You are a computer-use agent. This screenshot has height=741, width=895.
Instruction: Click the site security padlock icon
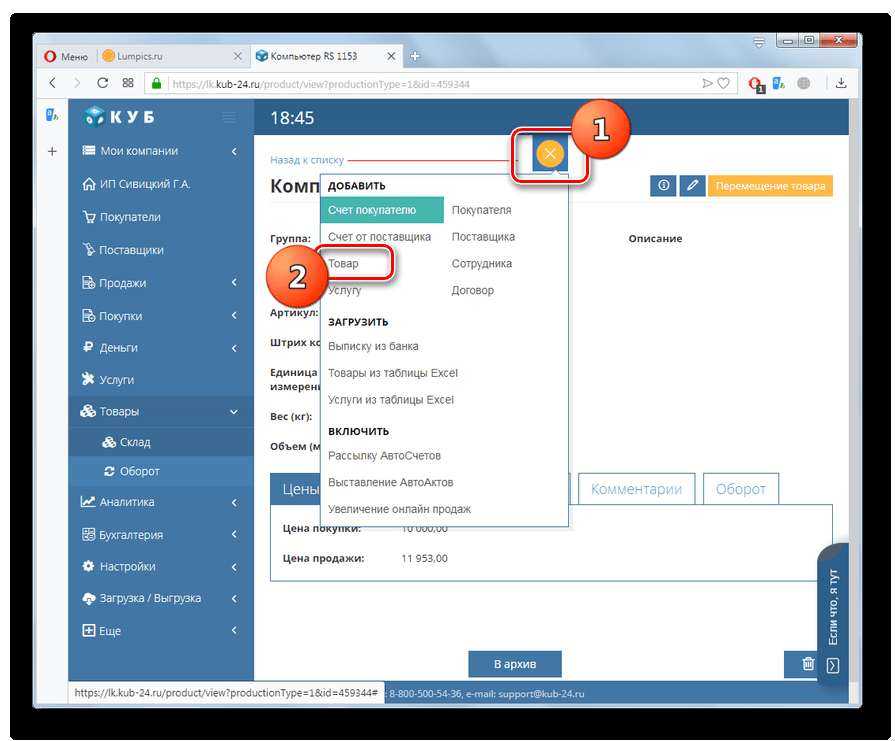coord(156,83)
